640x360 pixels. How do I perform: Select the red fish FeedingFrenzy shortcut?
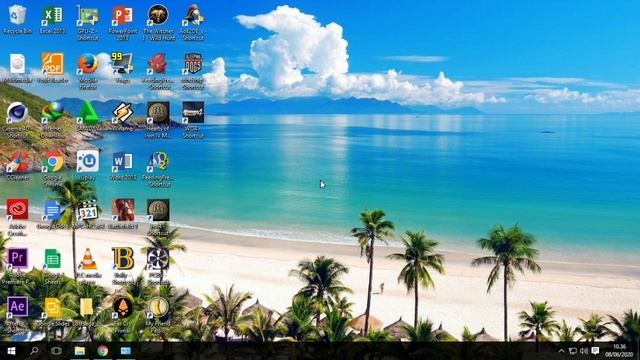[158, 64]
